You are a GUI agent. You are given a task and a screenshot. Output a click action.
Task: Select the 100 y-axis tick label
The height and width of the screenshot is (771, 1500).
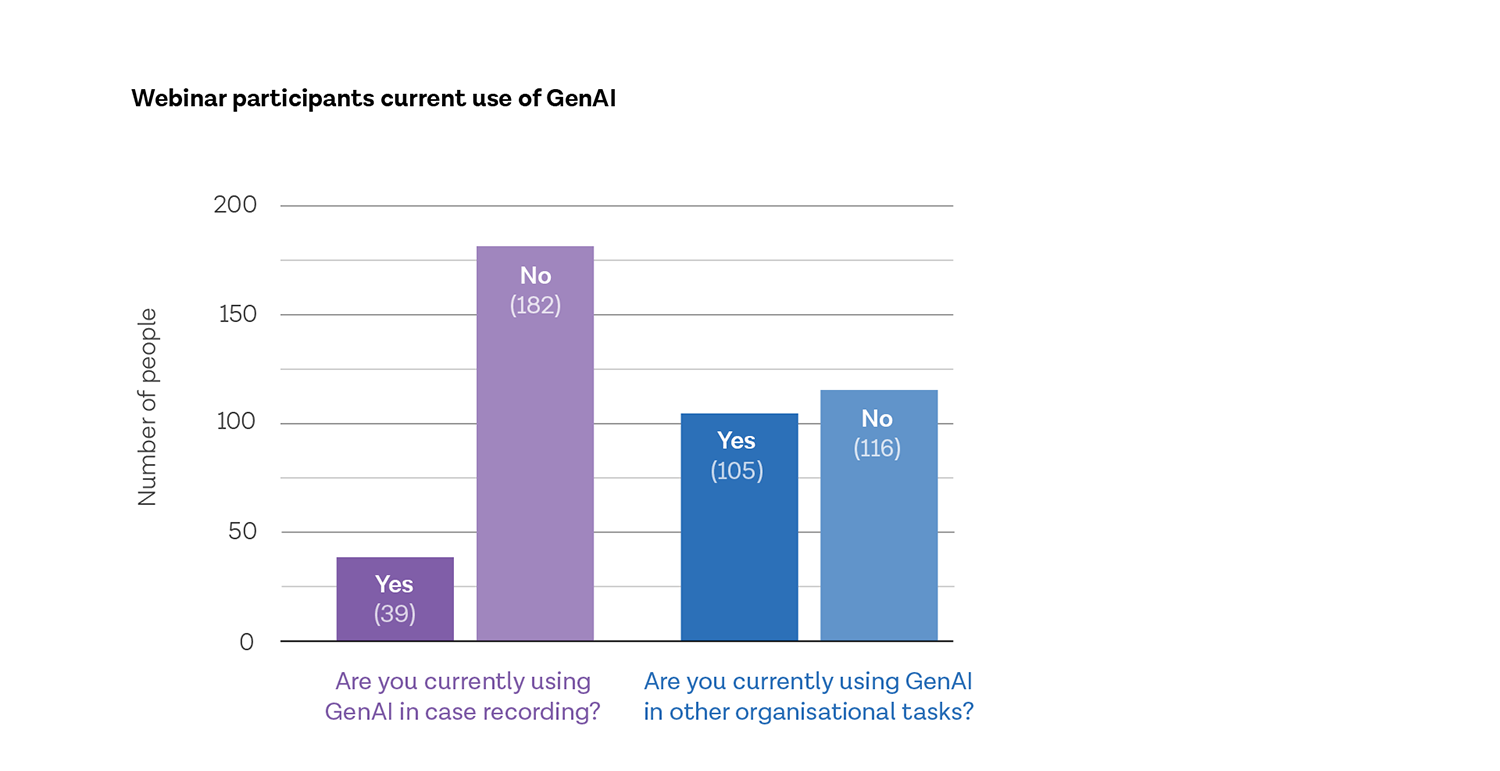[x=235, y=423]
